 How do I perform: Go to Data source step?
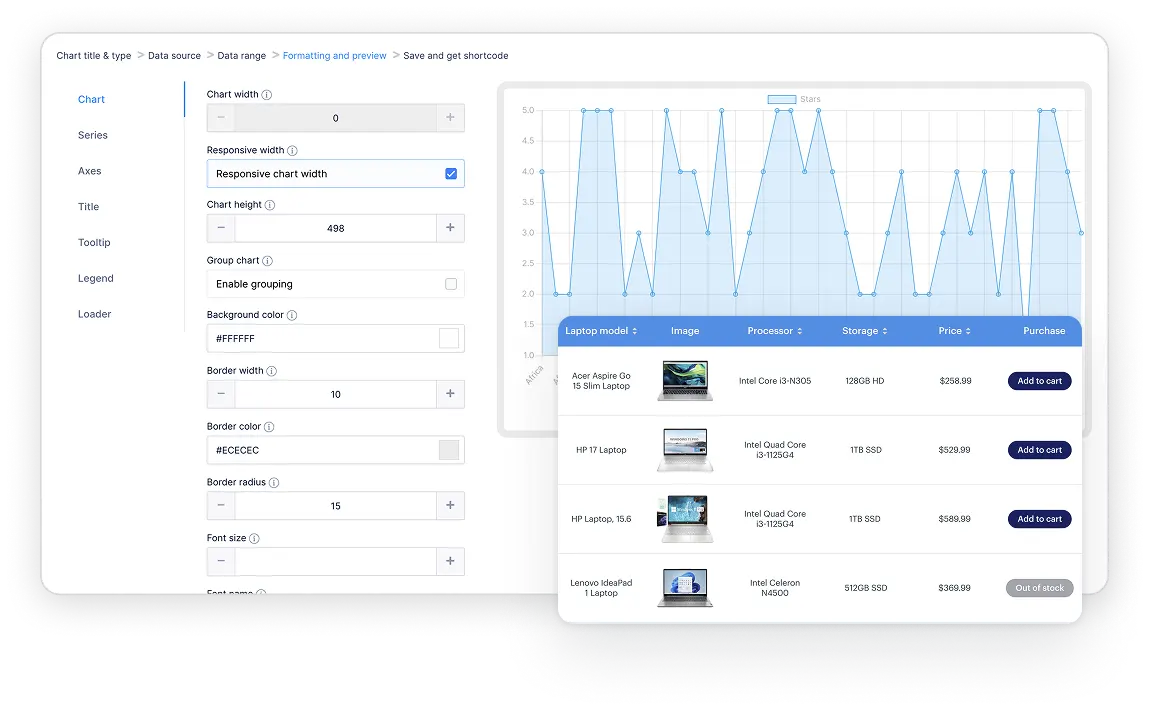coord(174,56)
